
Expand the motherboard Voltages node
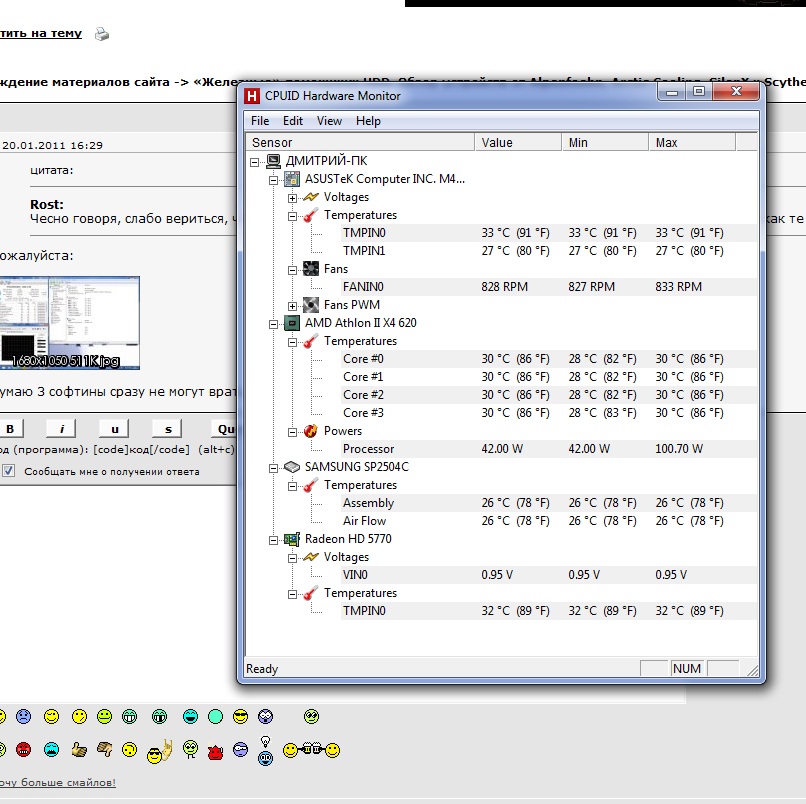[x=292, y=198]
